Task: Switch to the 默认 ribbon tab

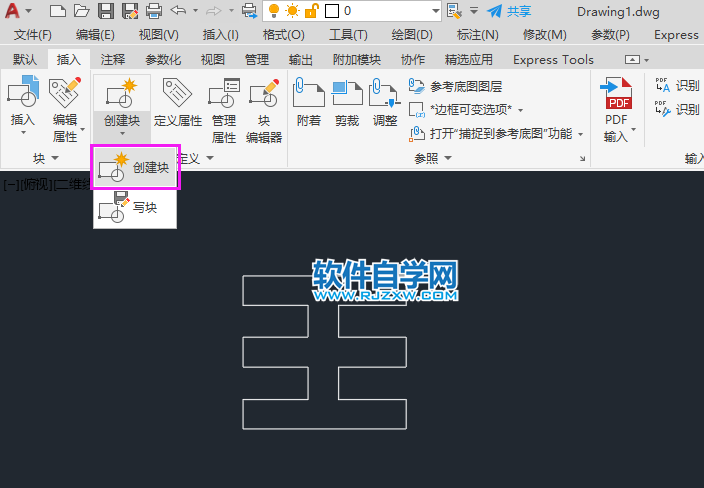Action: 25,59
